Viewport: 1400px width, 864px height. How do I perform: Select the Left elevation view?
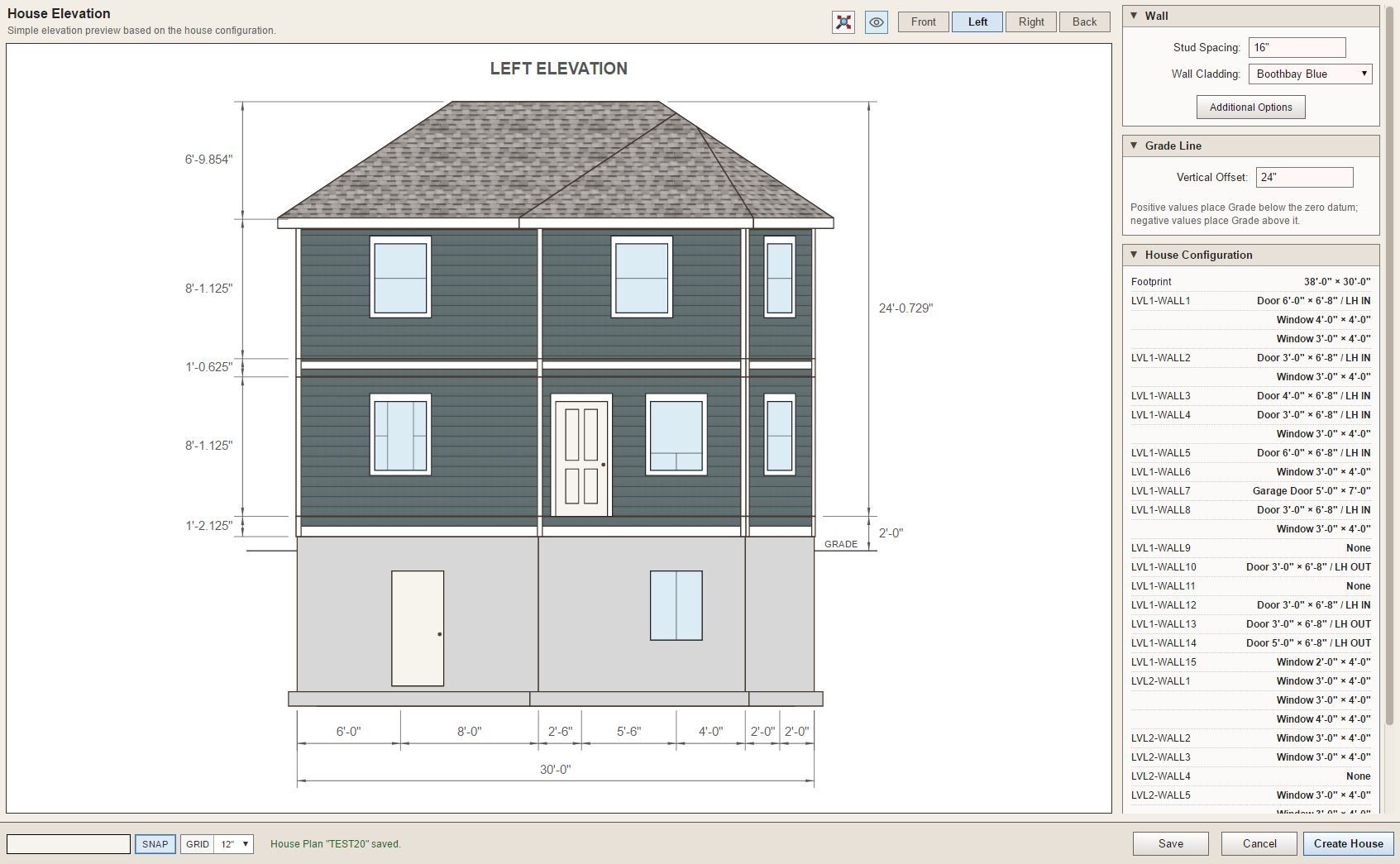977,22
